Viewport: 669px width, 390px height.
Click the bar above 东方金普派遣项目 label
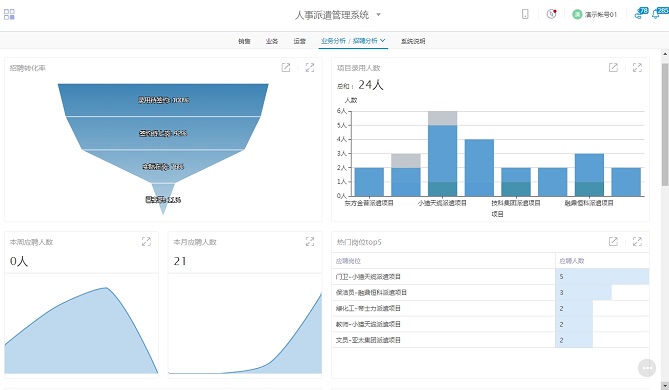369,182
